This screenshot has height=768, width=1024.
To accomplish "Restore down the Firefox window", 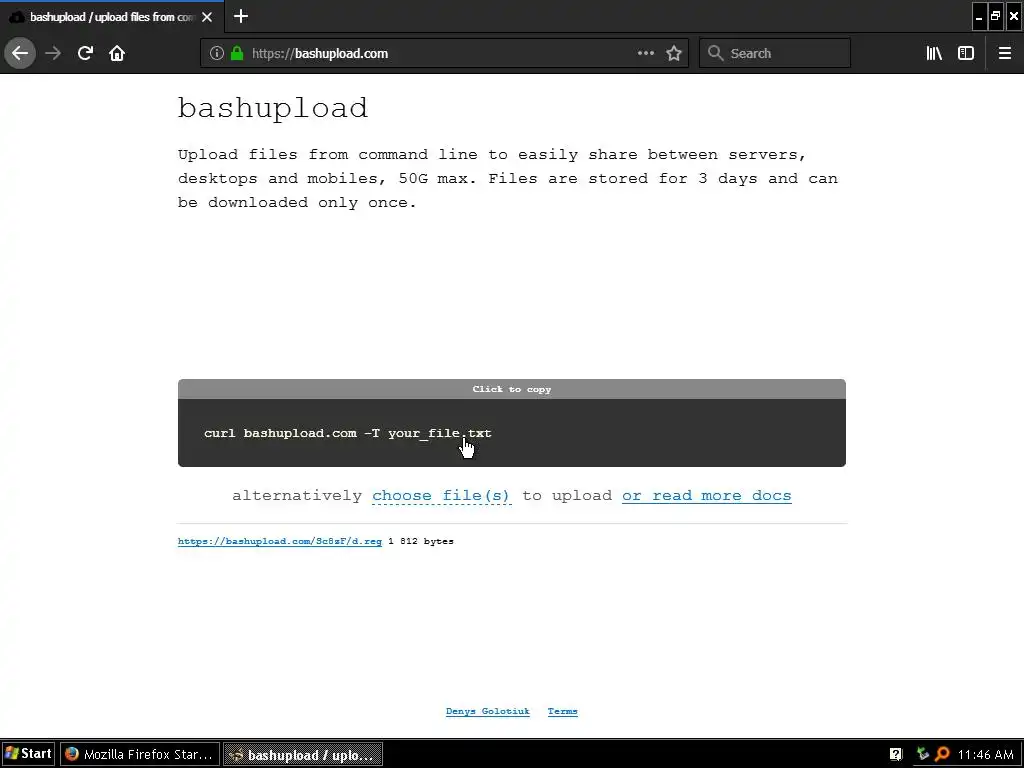I will tap(996, 16).
